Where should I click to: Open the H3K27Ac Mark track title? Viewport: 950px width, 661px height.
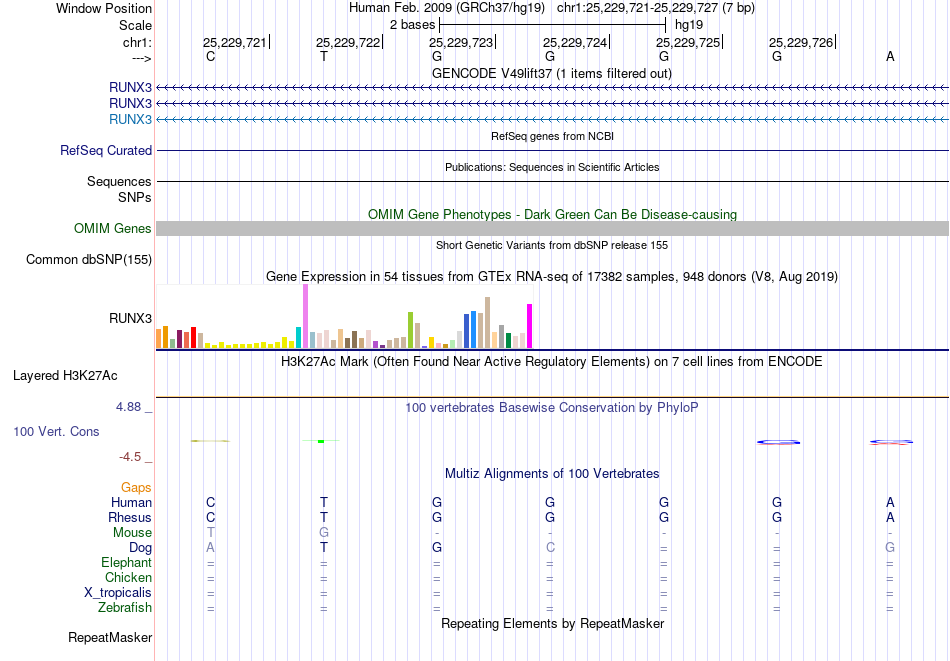pos(552,362)
